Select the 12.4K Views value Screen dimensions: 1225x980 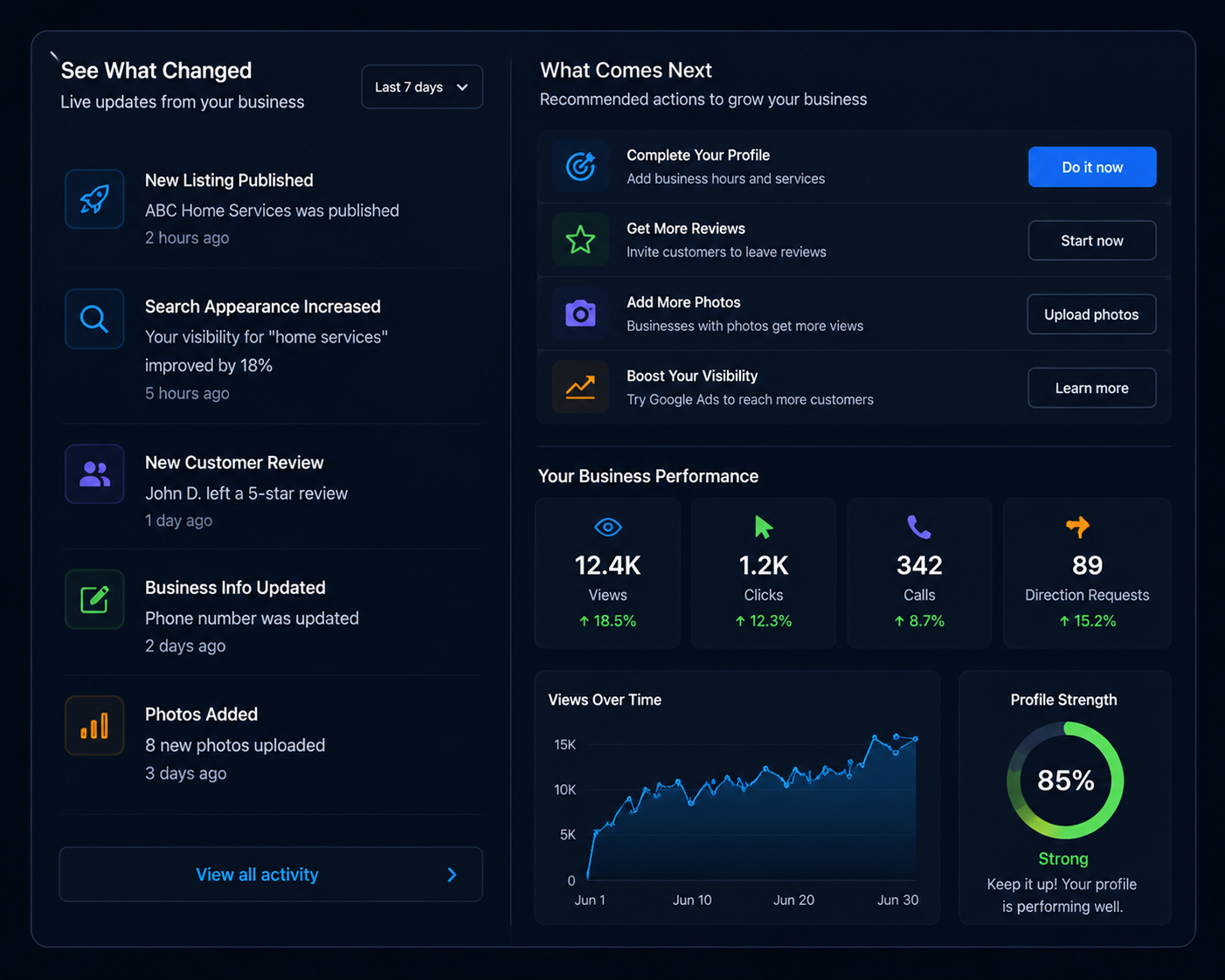pos(608,565)
